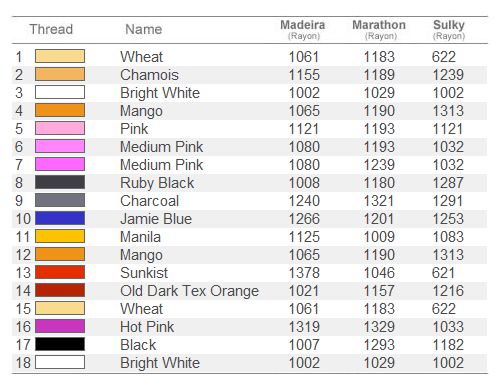500x384 pixels.
Task: Select the Sunkist red-orange swatch
Action: pyautogui.click(x=60, y=272)
